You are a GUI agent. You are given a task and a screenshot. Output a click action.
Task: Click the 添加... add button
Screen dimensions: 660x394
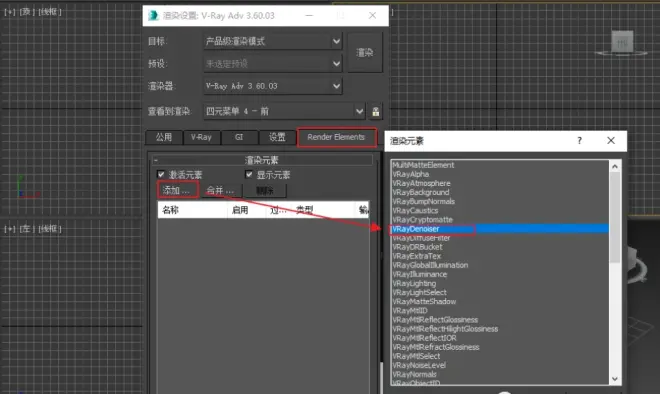tap(177, 190)
